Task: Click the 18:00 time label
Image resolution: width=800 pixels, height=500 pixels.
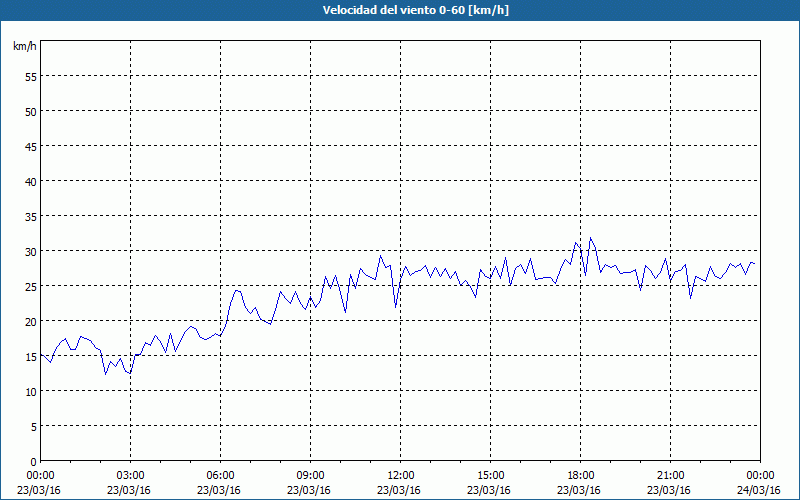Action: (x=581, y=475)
